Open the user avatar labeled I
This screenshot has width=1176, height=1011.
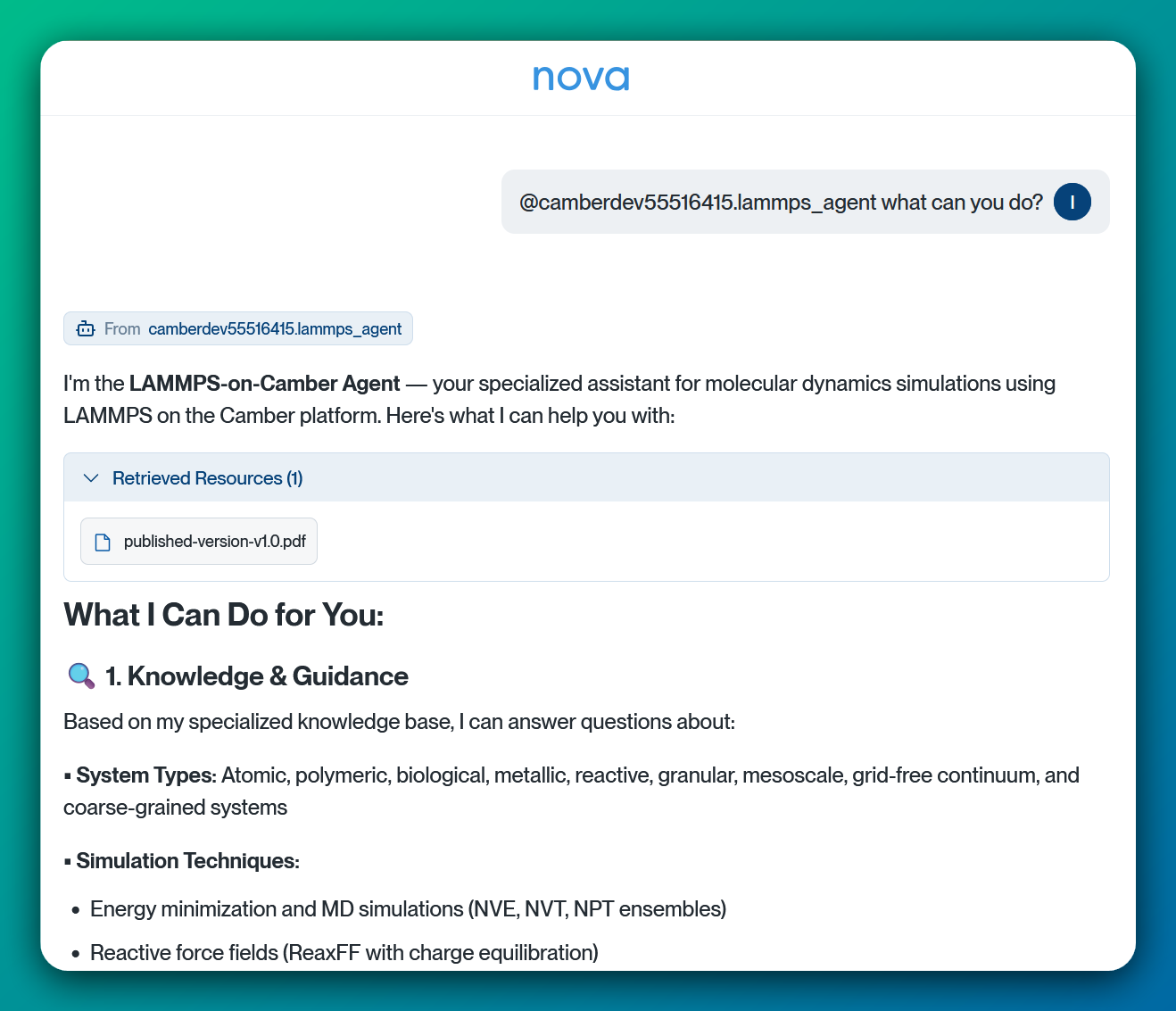(x=1072, y=202)
